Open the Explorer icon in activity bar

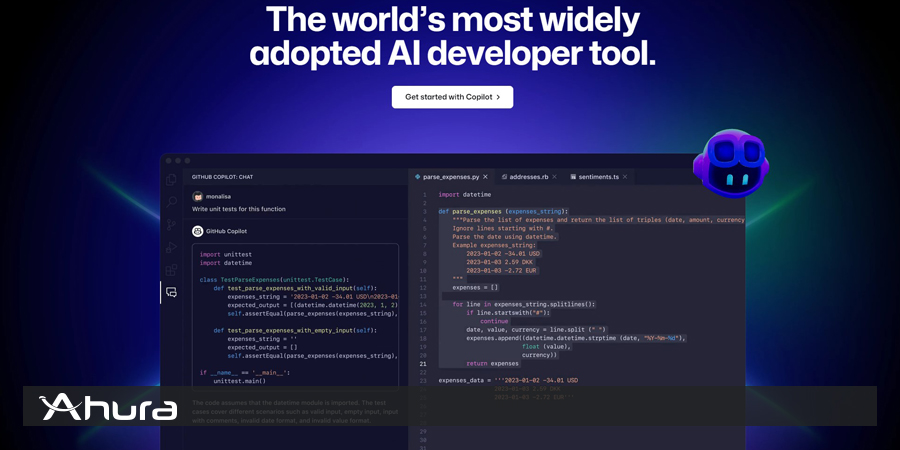pyautogui.click(x=171, y=180)
